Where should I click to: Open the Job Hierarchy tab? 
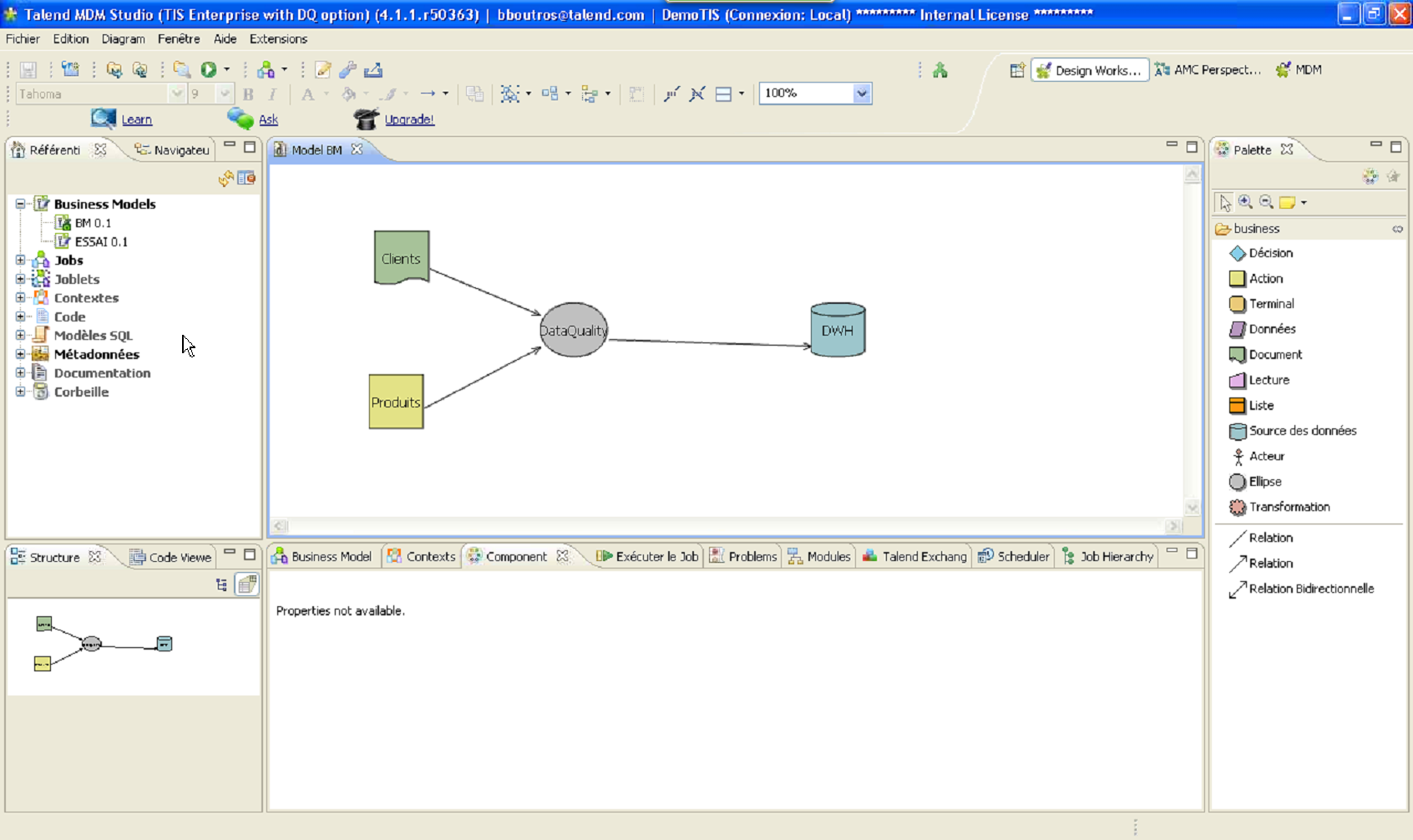pos(1107,557)
